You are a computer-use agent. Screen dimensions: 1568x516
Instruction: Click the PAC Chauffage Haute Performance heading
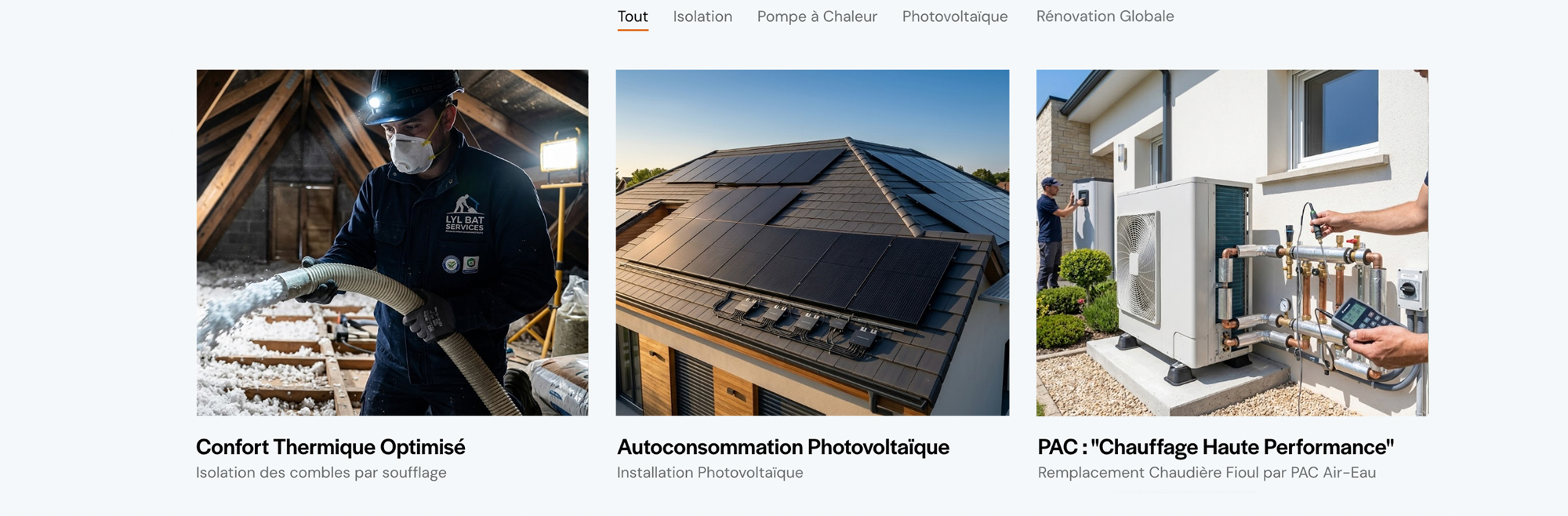[1216, 447]
